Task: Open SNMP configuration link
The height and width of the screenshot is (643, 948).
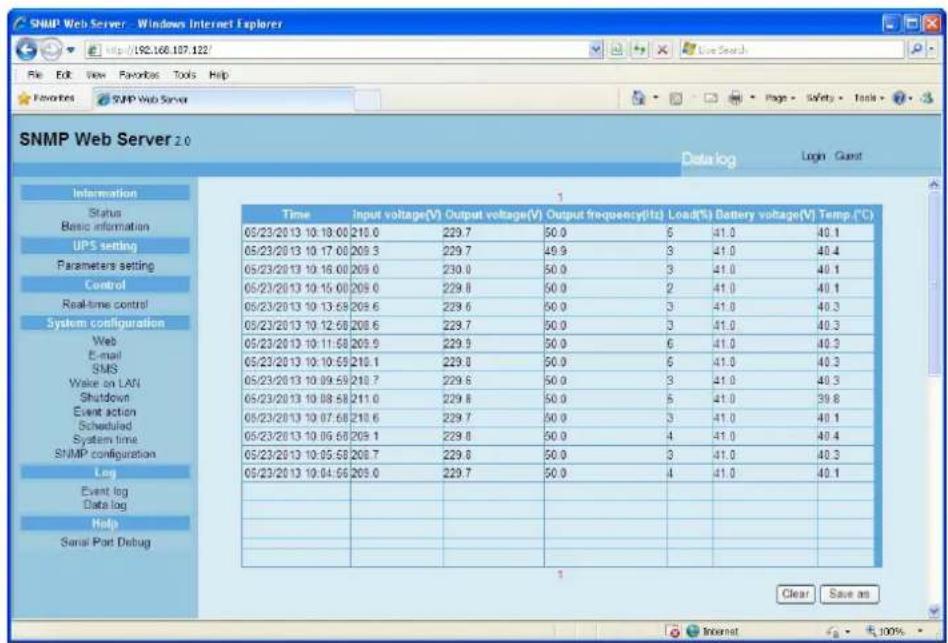Action: pyautogui.click(x=105, y=453)
